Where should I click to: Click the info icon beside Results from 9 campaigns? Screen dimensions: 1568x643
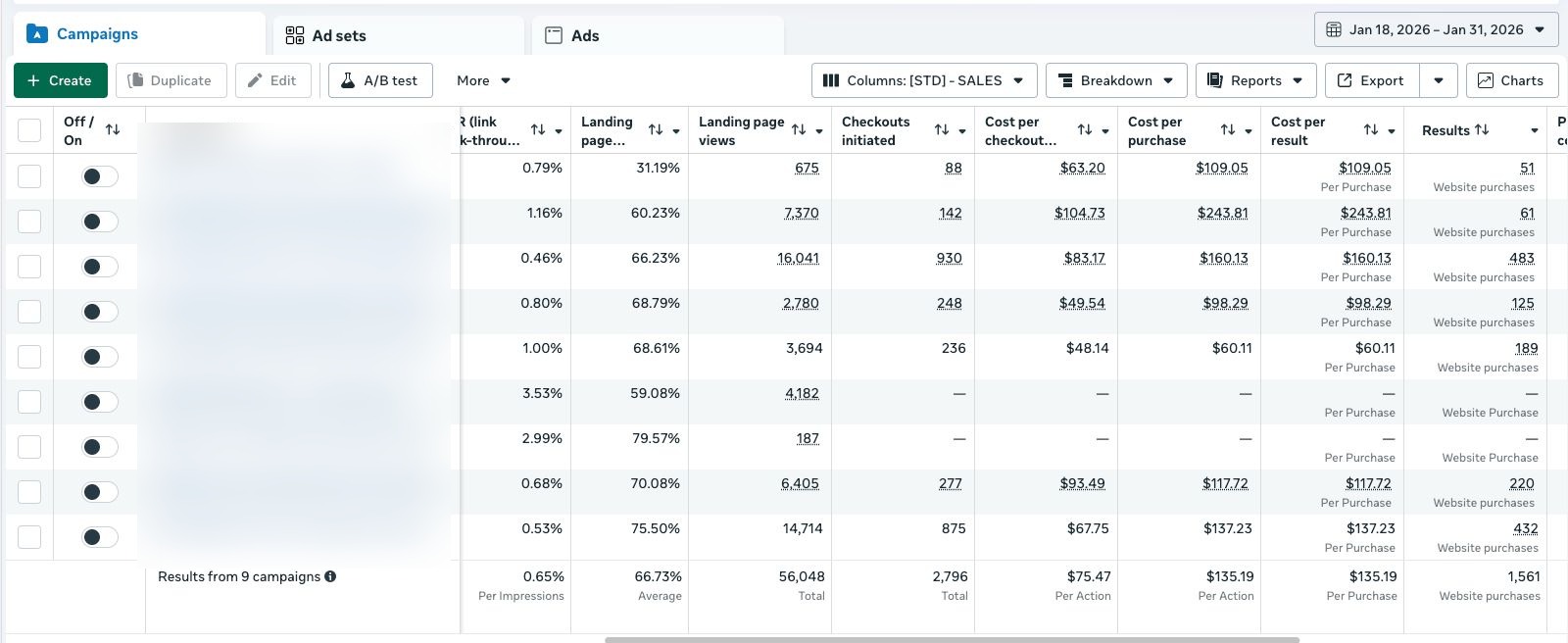[330, 576]
